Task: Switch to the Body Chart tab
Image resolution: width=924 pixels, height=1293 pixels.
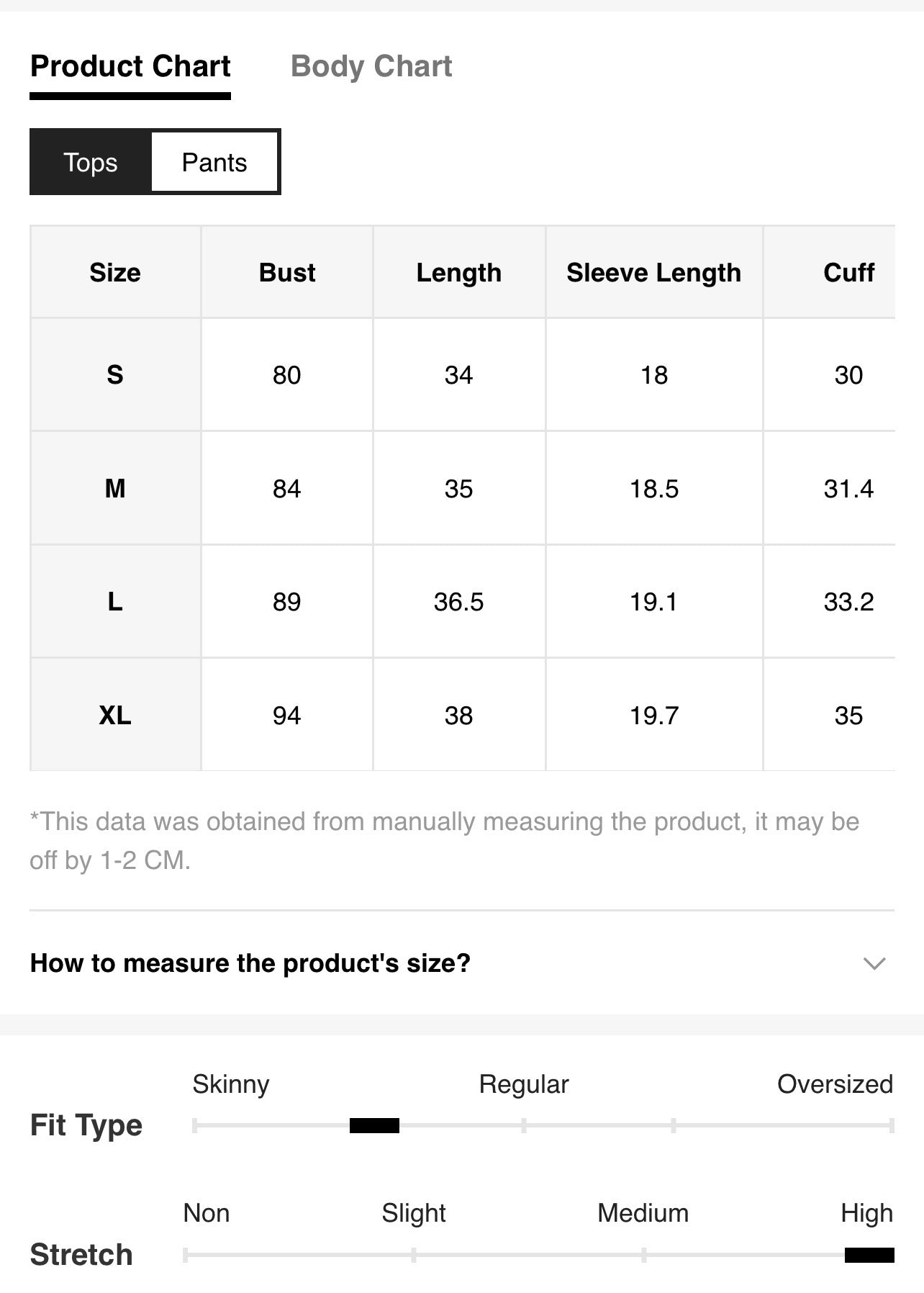Action: click(371, 66)
